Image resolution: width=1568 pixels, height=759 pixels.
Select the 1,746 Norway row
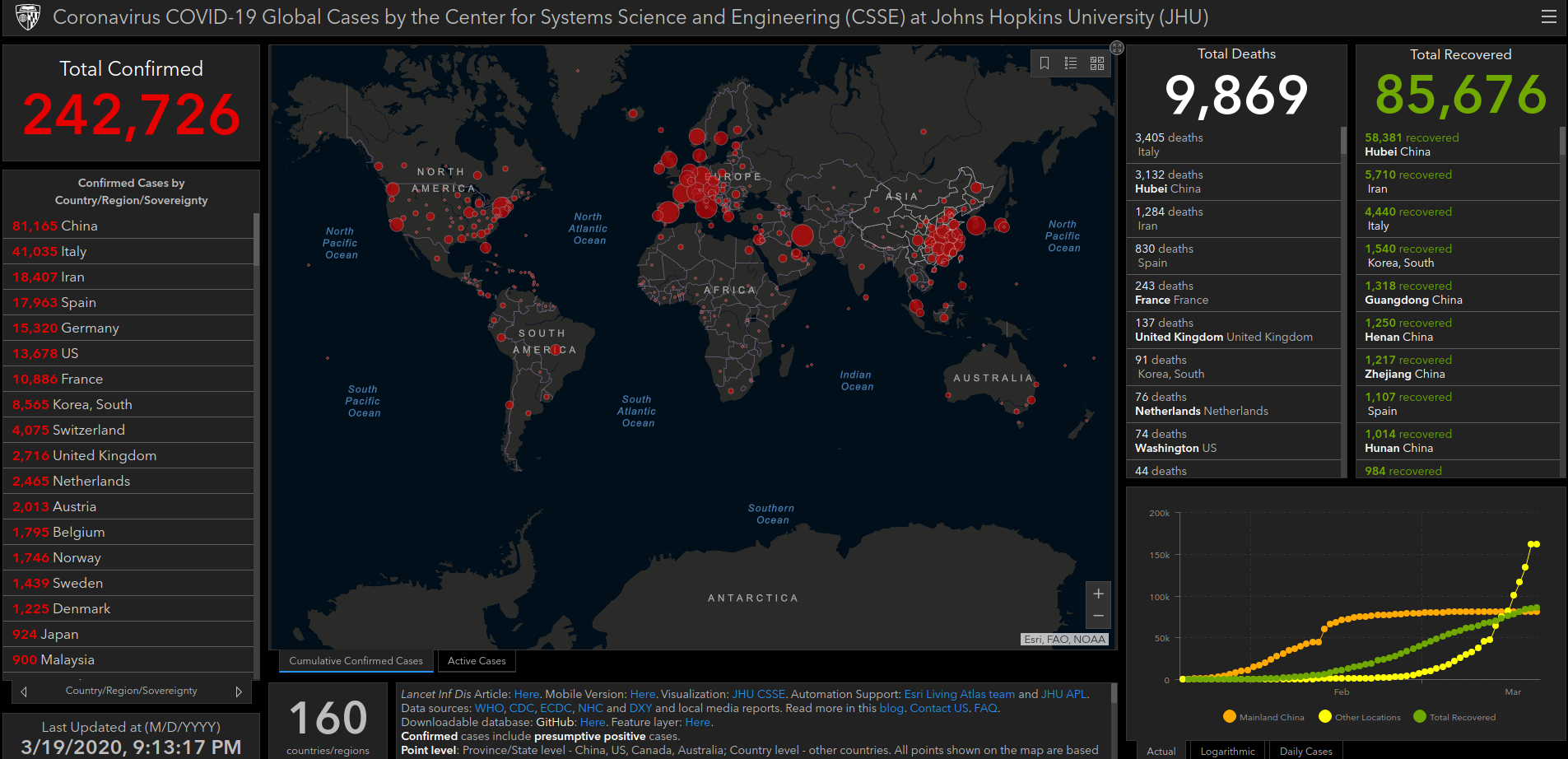(x=128, y=557)
